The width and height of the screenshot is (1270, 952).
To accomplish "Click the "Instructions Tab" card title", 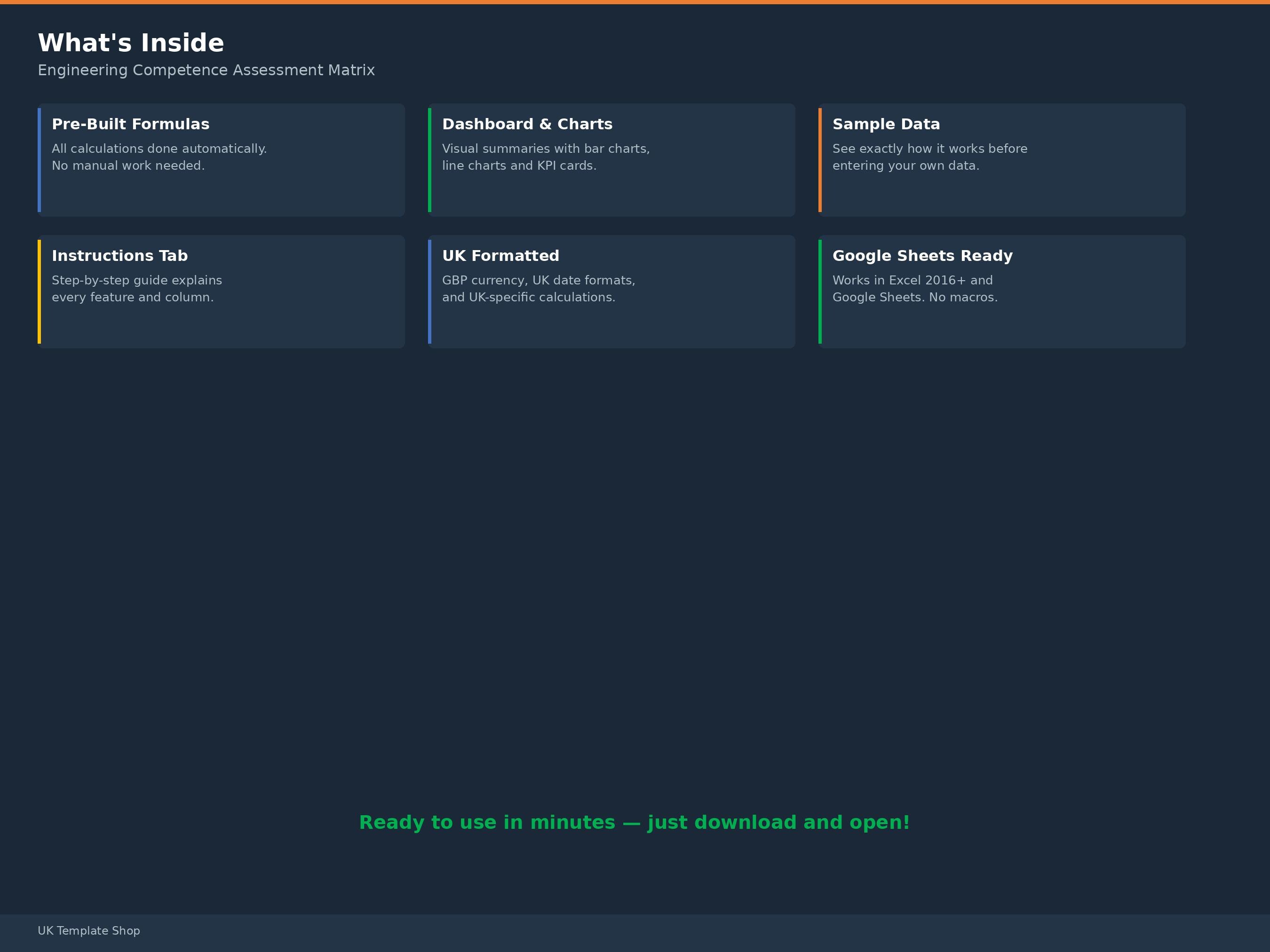I will tap(119, 256).
